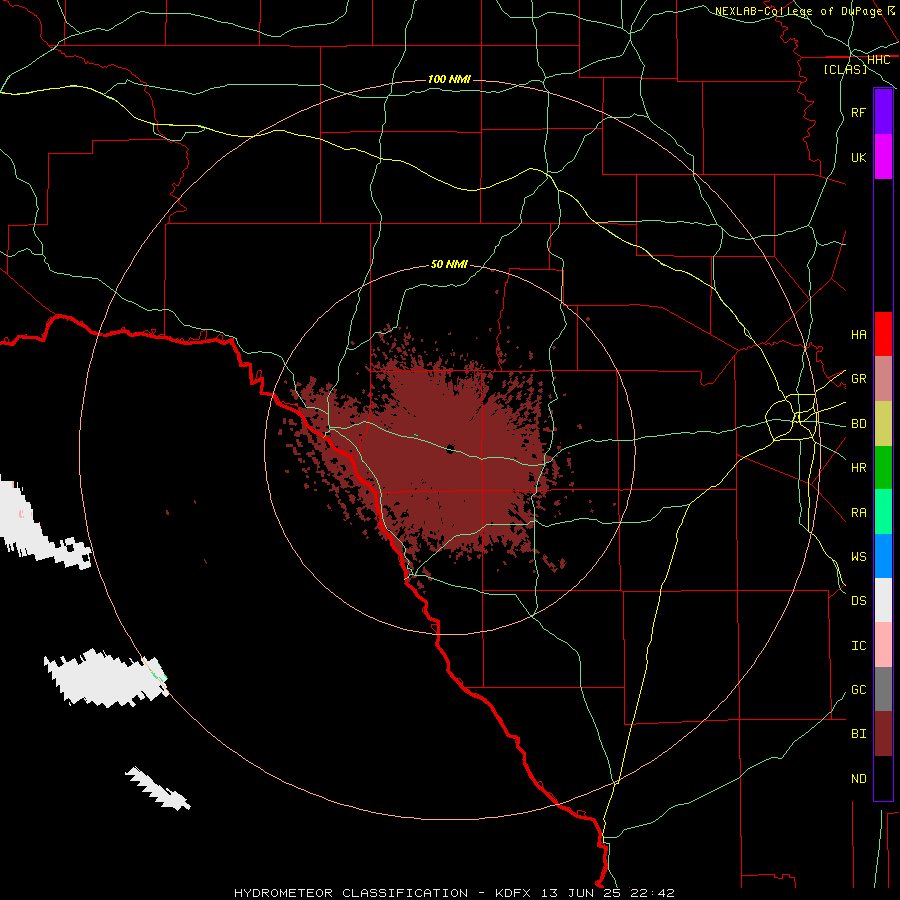Click the BD legend label
This screenshot has height=900, width=900.
click(858, 424)
